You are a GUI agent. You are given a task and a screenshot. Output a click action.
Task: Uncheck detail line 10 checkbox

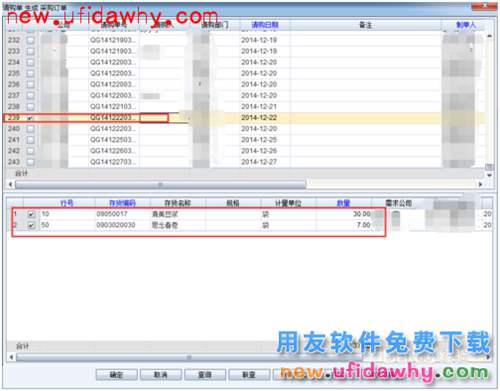pos(31,214)
